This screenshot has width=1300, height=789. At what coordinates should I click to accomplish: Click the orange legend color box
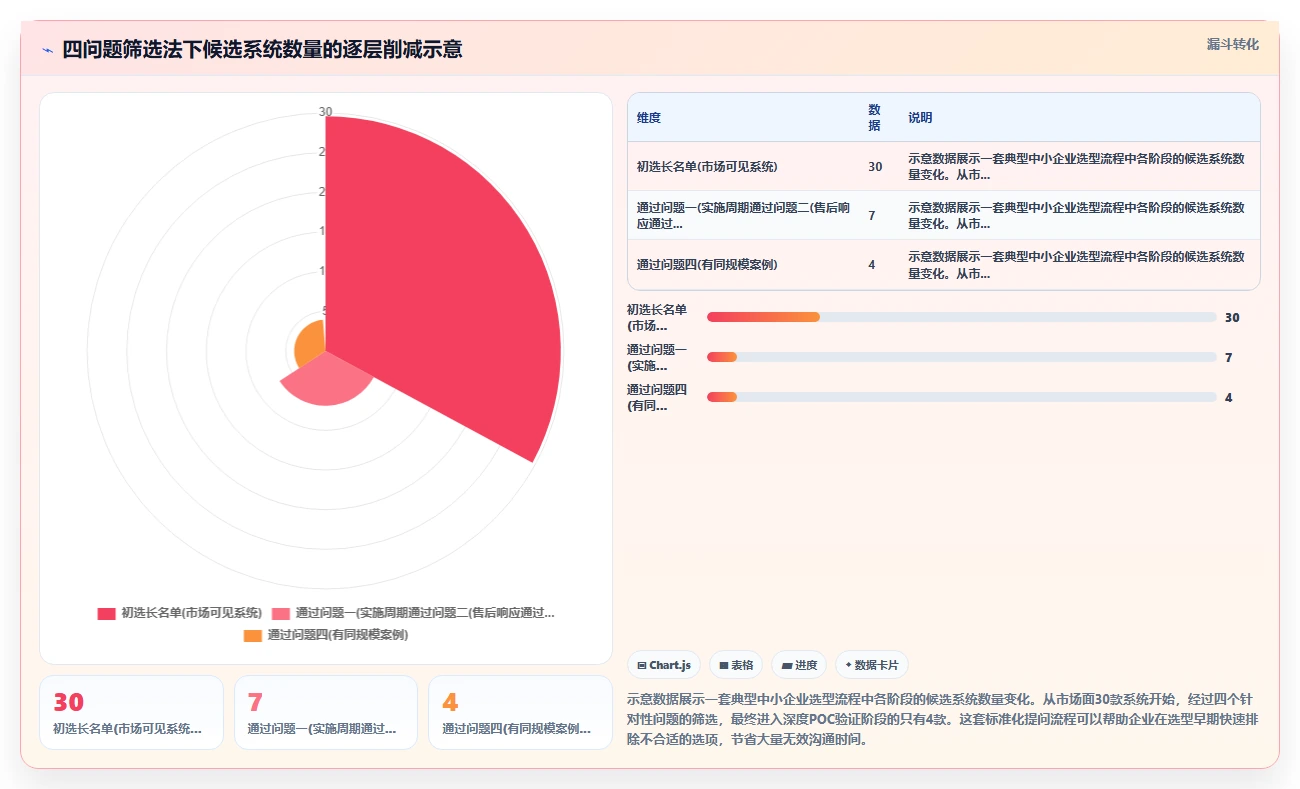[253, 635]
